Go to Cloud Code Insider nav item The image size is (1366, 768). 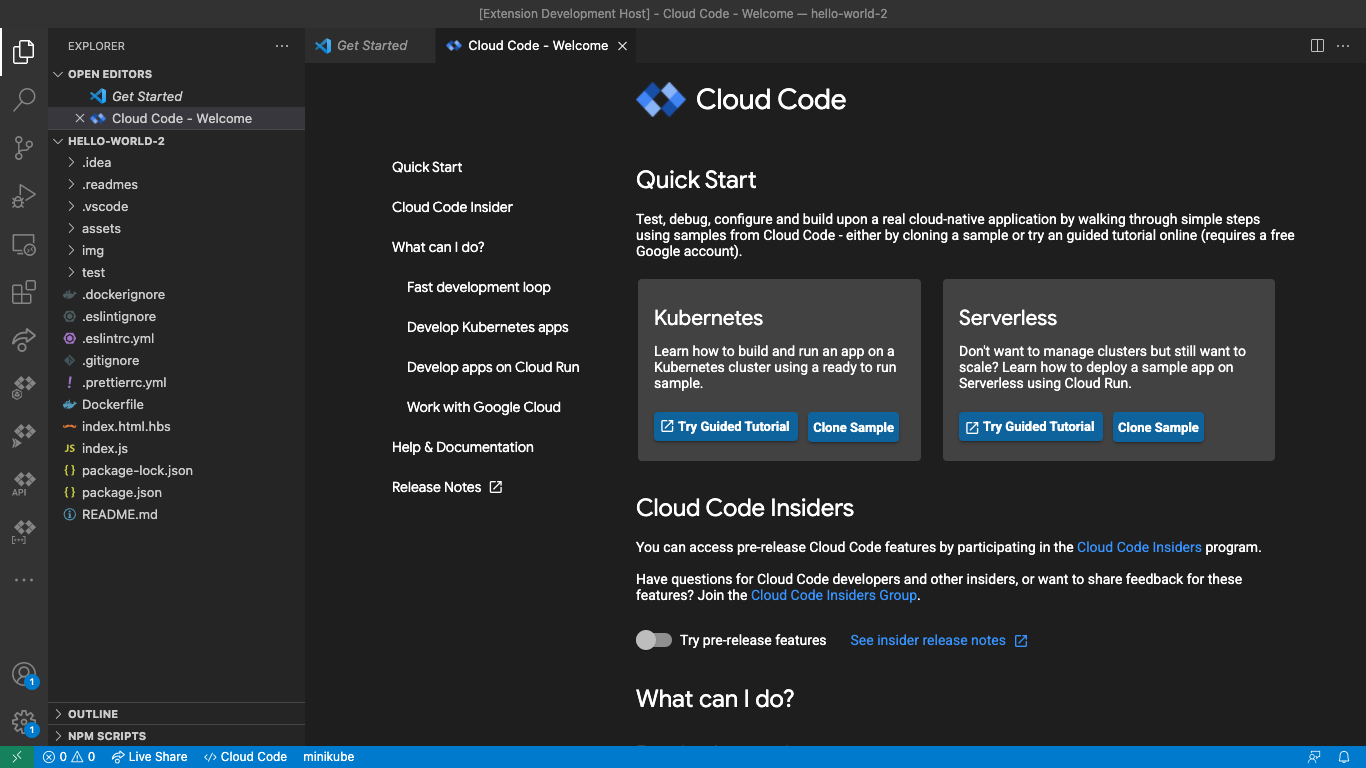(x=452, y=207)
